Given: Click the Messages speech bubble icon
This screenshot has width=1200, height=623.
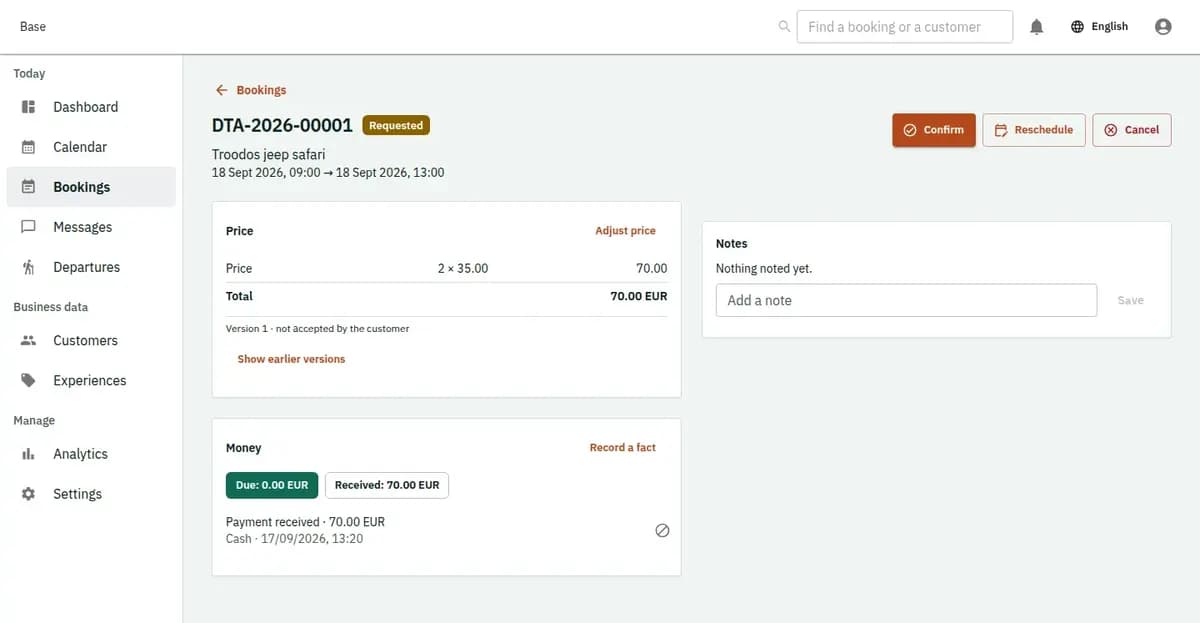Looking at the screenshot, I should (x=29, y=227).
